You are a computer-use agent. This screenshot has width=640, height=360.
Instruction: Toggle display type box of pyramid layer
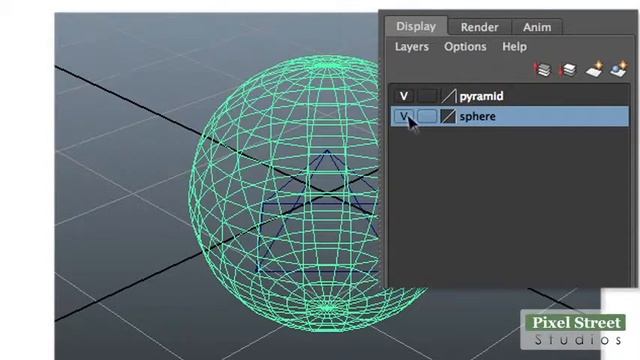pos(427,96)
